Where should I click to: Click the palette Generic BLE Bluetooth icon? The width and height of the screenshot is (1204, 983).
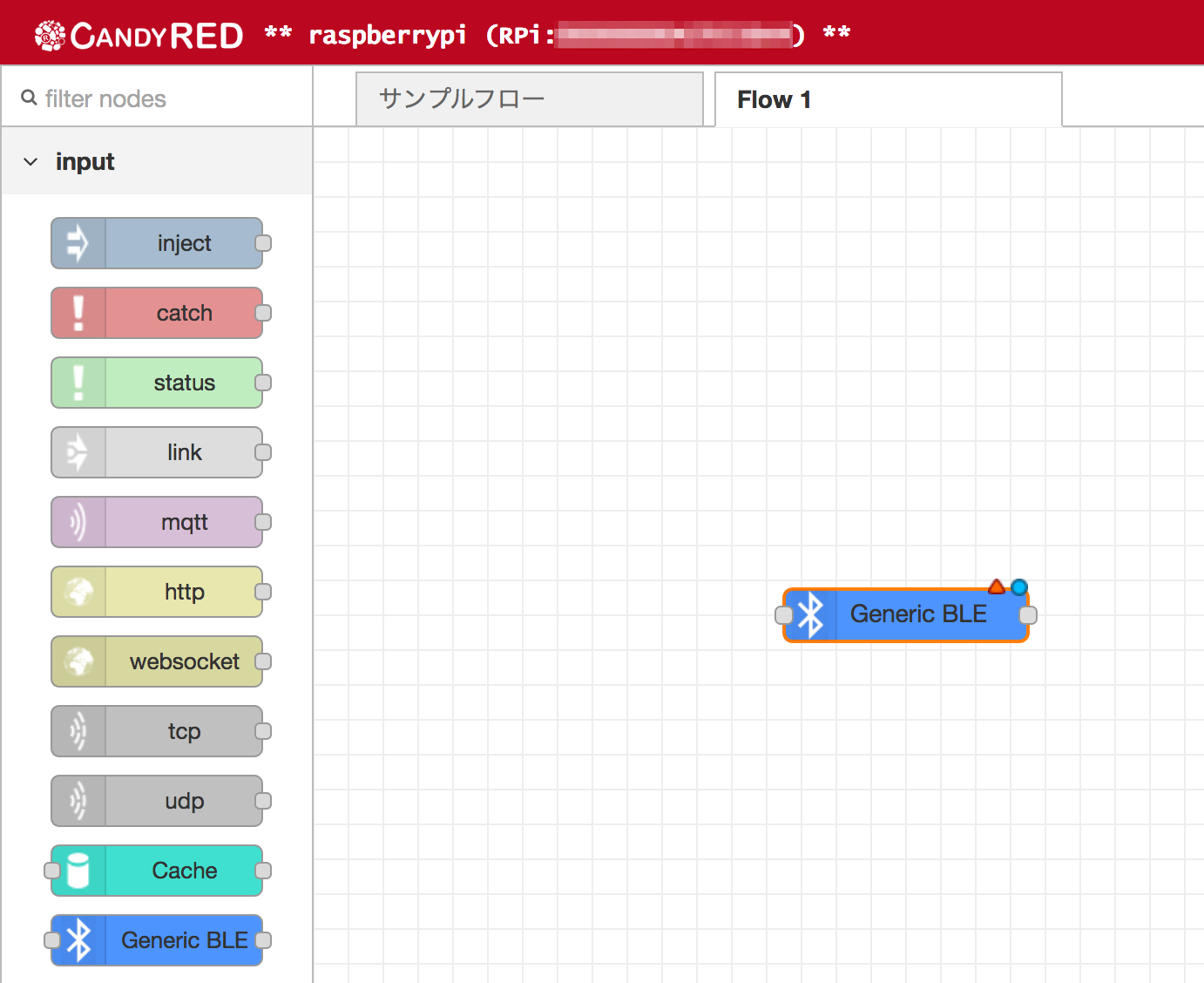(78, 940)
